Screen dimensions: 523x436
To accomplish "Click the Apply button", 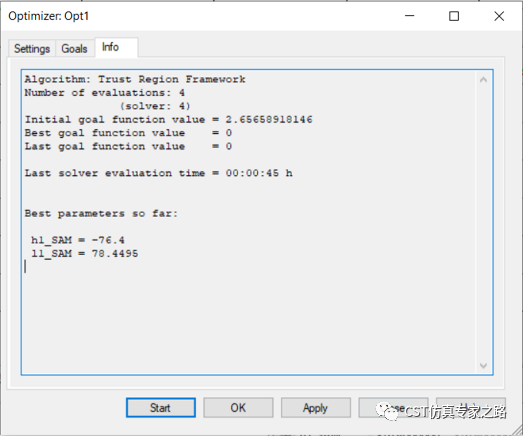I will pos(316,407).
